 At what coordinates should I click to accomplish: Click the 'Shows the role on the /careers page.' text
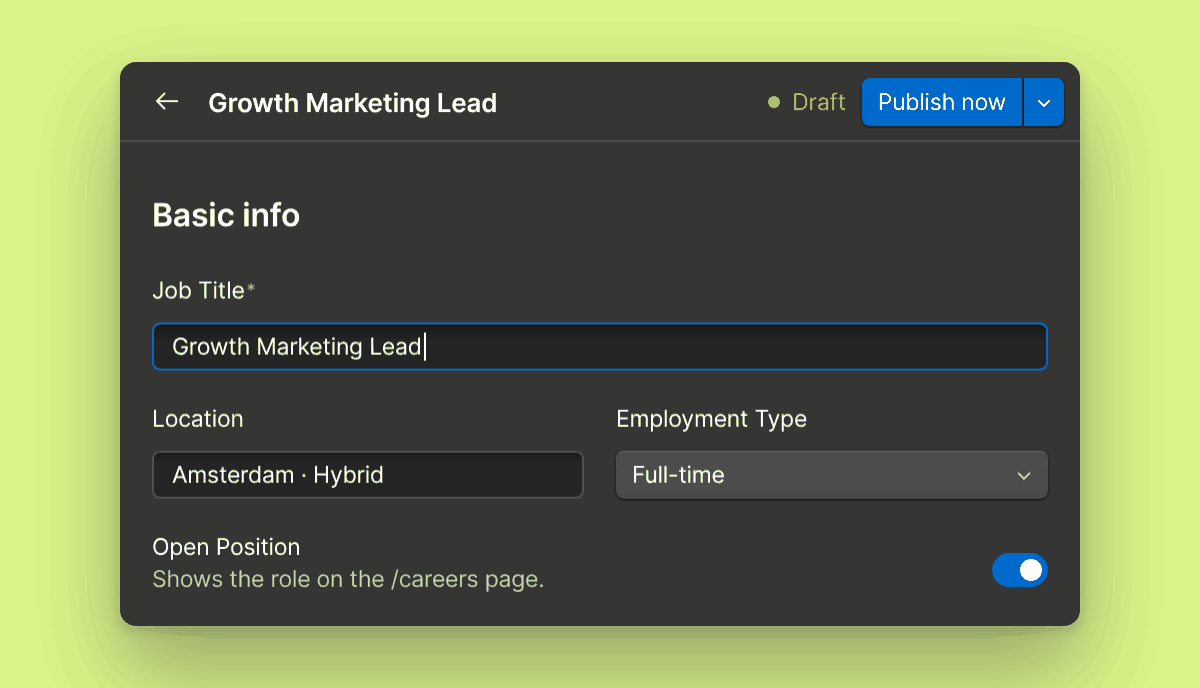coord(348,579)
